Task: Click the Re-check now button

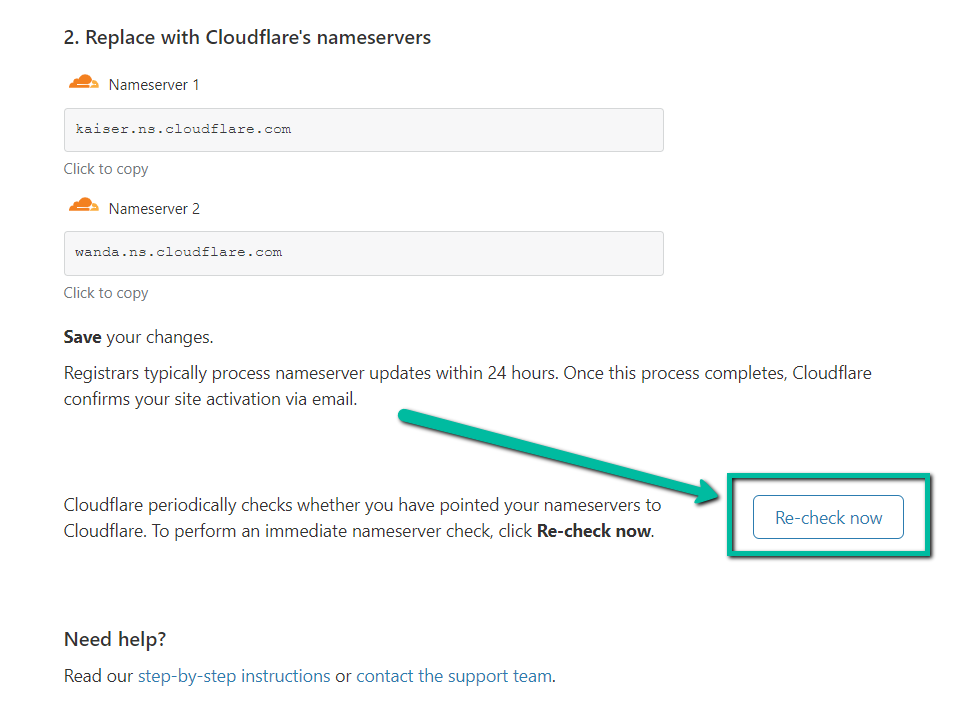Action: point(828,517)
